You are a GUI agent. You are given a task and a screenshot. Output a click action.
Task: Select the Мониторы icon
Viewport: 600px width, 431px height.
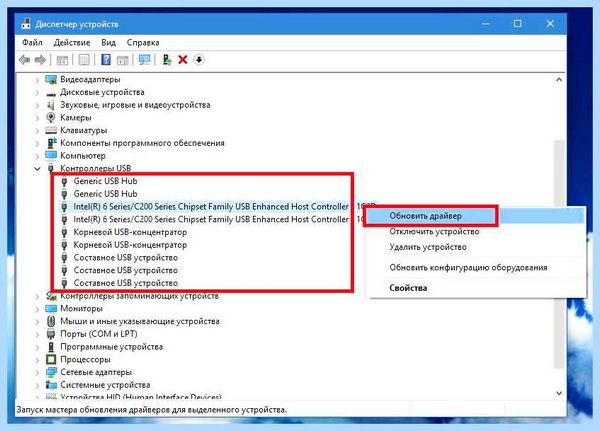51,309
